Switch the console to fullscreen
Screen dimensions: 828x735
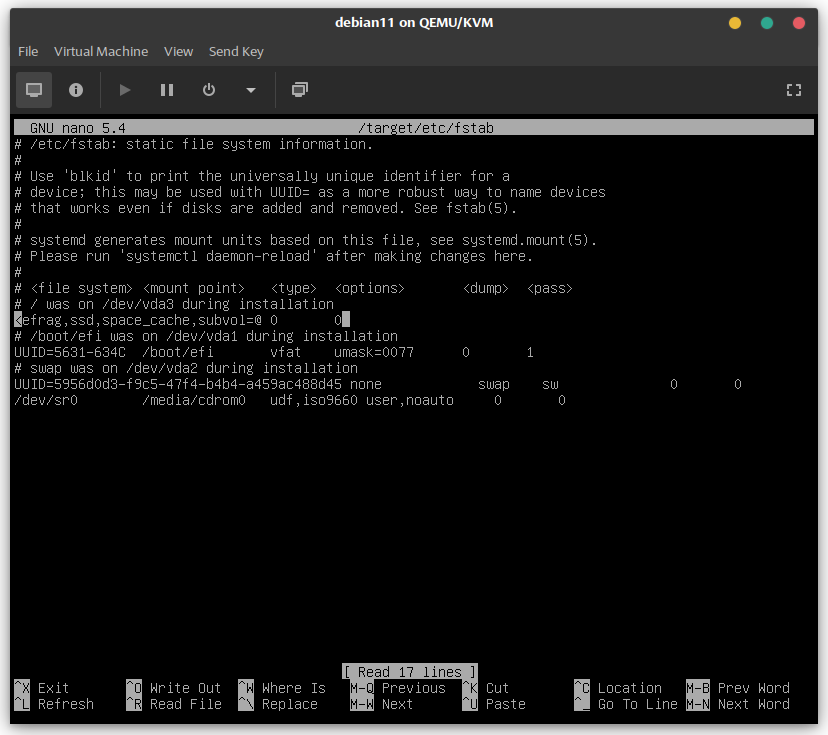tap(794, 90)
